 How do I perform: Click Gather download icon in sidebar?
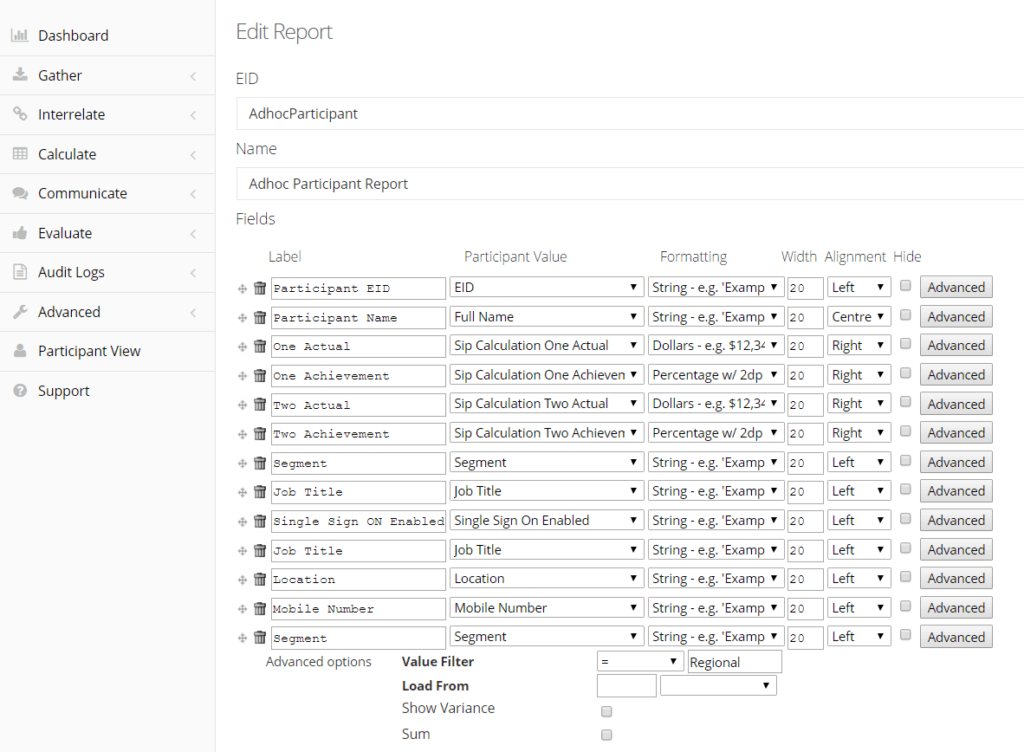[20, 74]
